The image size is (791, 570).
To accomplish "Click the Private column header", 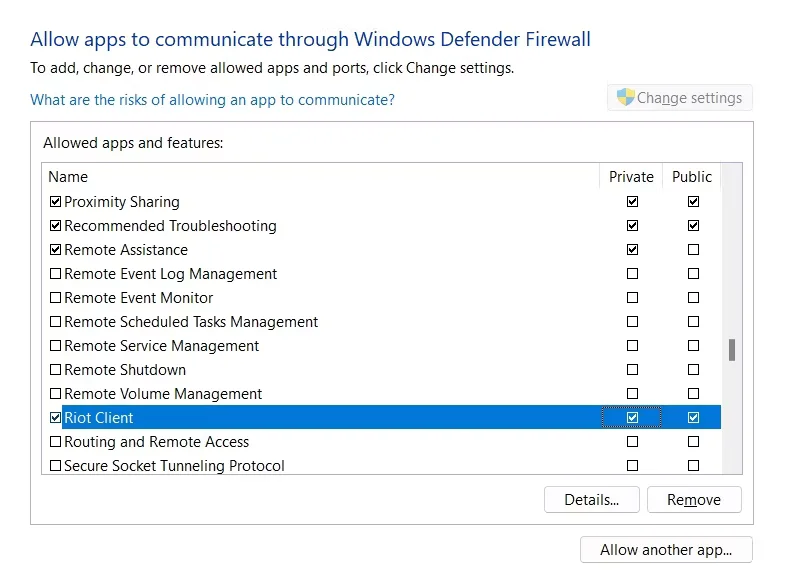I will click(x=631, y=177).
